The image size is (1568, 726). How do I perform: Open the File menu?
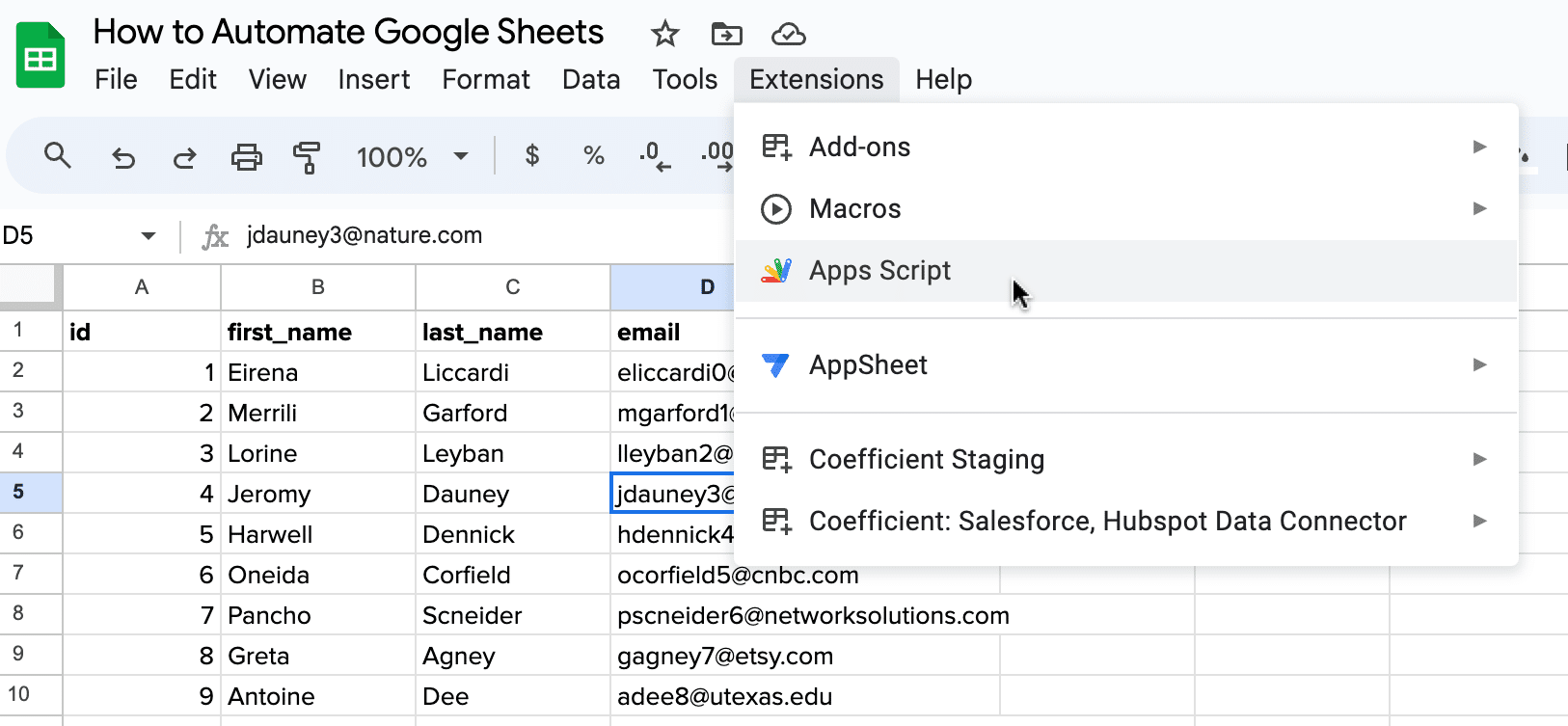[116, 79]
